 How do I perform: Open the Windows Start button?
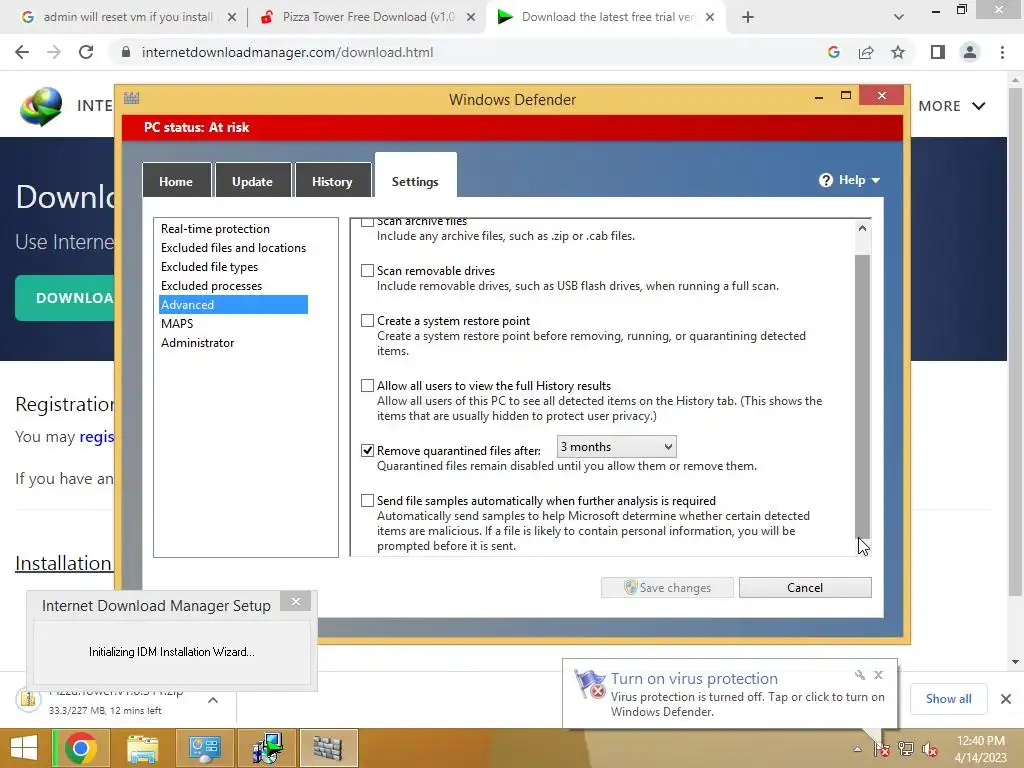(24, 748)
